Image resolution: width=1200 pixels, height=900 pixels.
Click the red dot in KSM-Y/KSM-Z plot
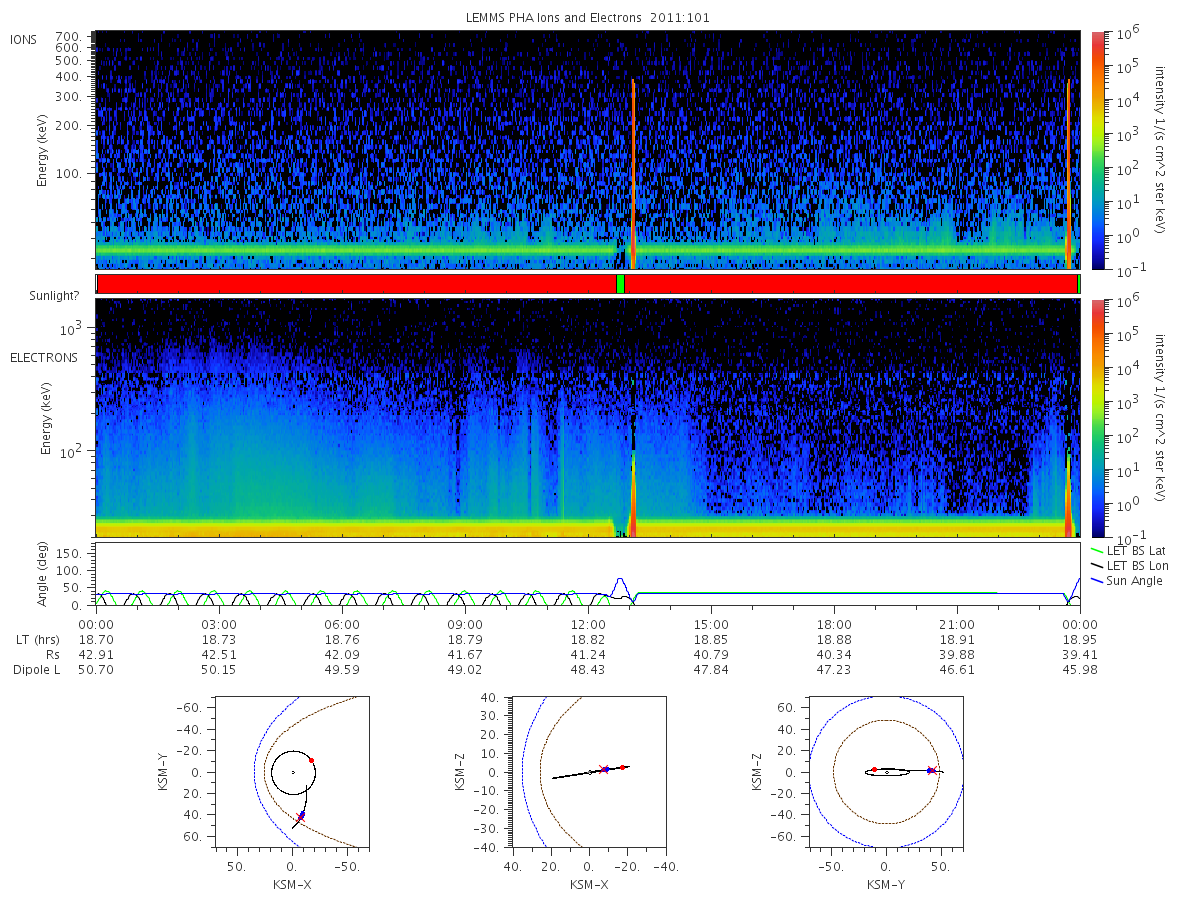coord(874,769)
